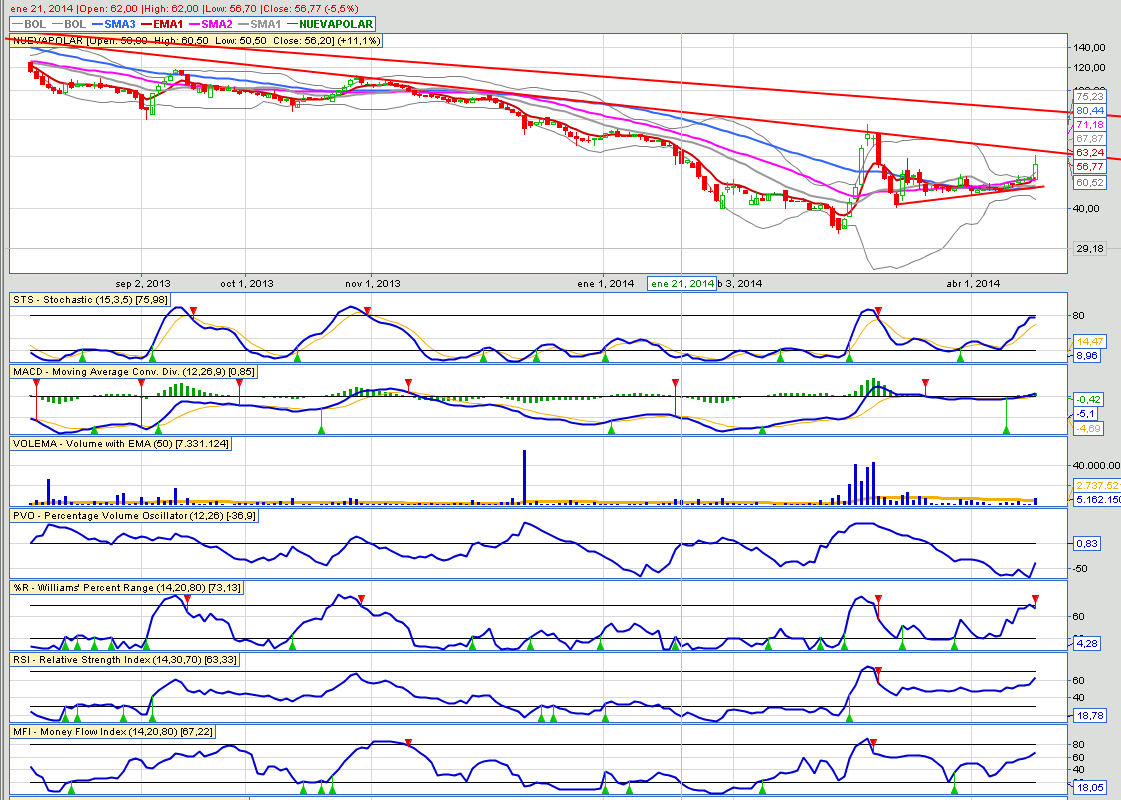Click the tallest volume bar in VOLEMA panel
Screen dimensions: 1121x800
tap(523, 476)
